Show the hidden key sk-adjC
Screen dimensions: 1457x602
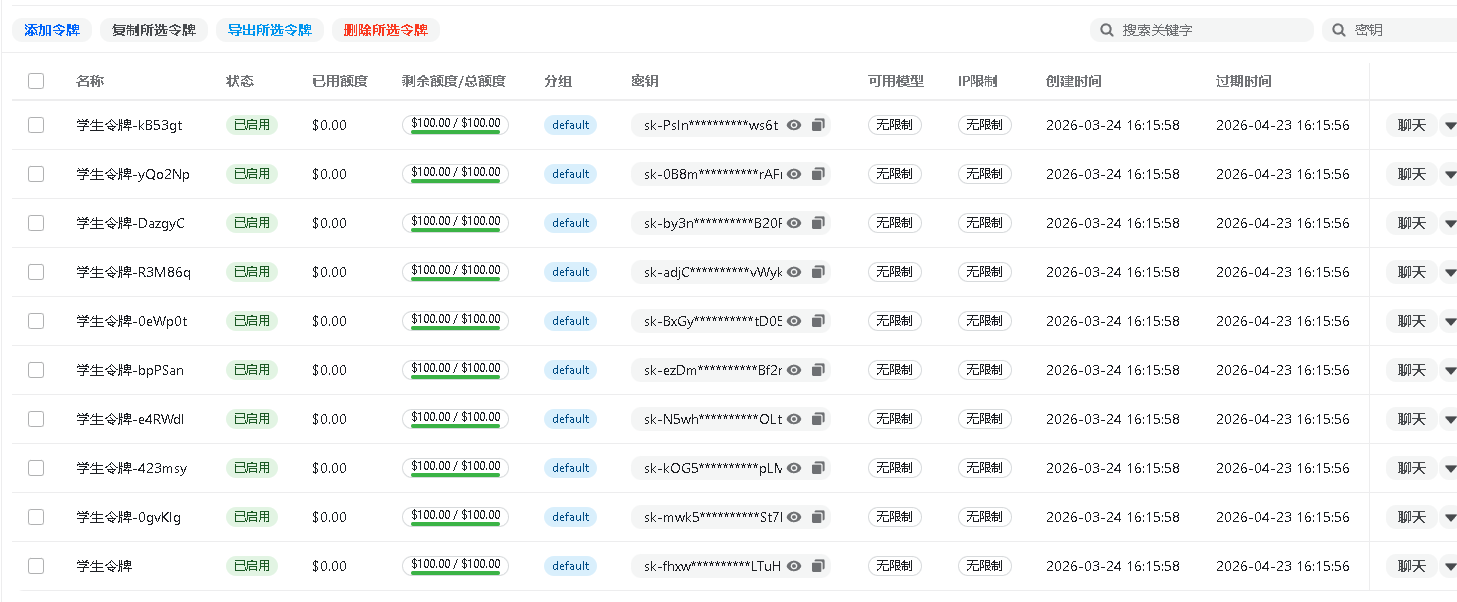tap(794, 272)
